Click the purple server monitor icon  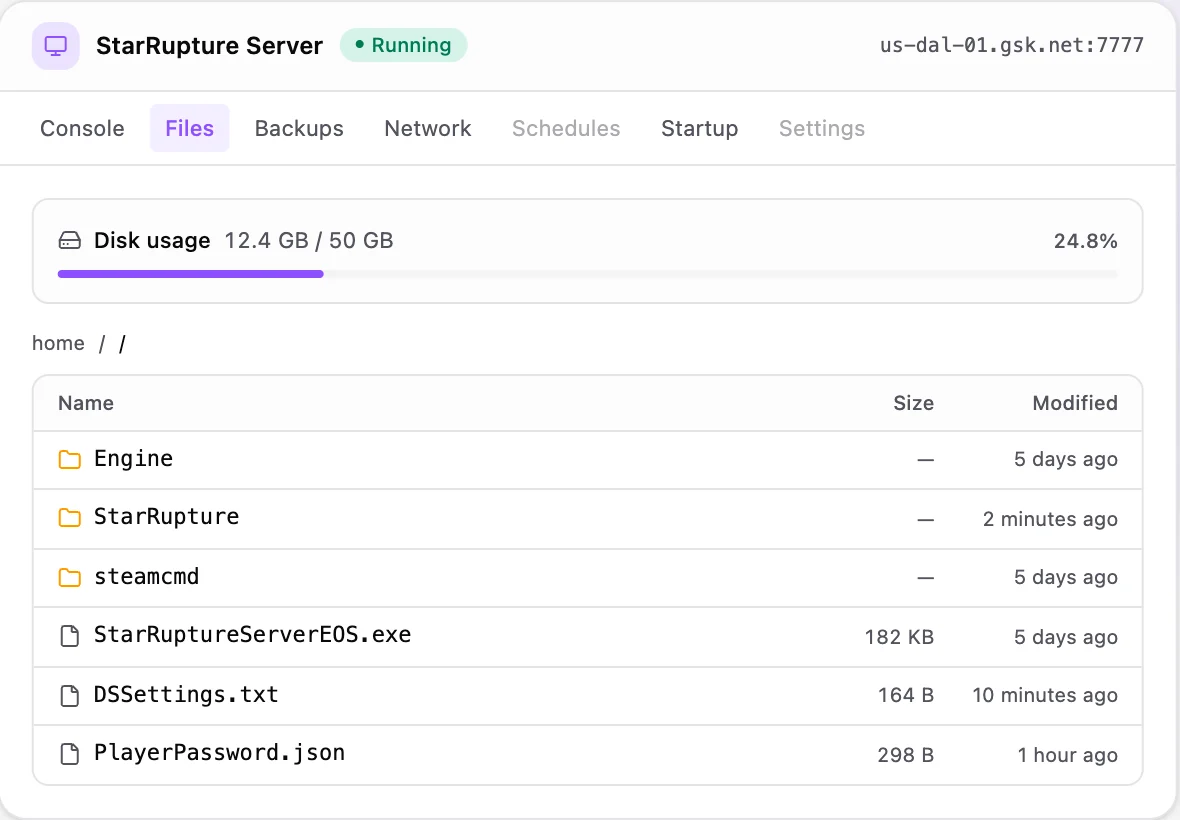tap(56, 46)
